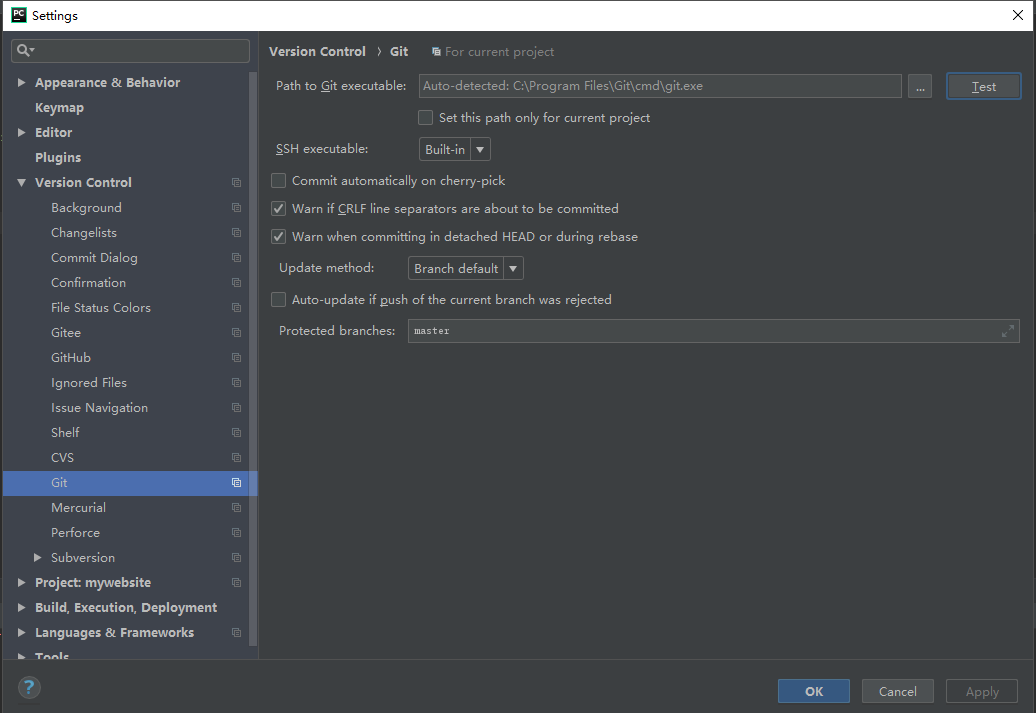
Task: Click the settings tree vertical scrollbar
Action: pyautogui.click(x=252, y=360)
